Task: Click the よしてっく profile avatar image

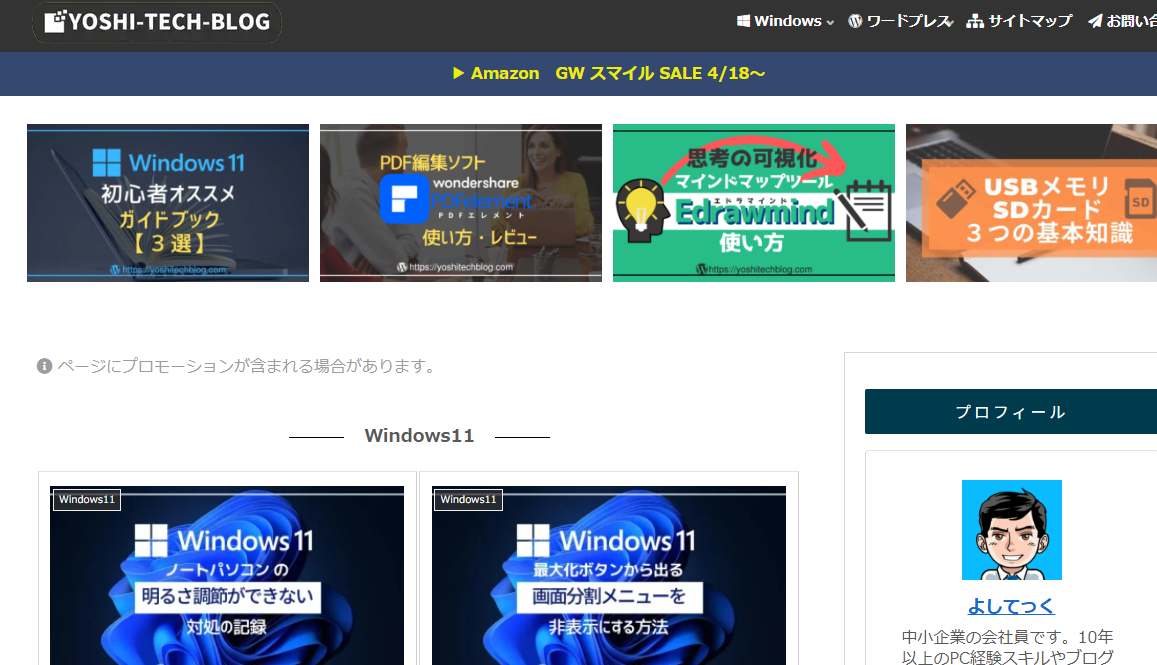Action: (x=1012, y=530)
